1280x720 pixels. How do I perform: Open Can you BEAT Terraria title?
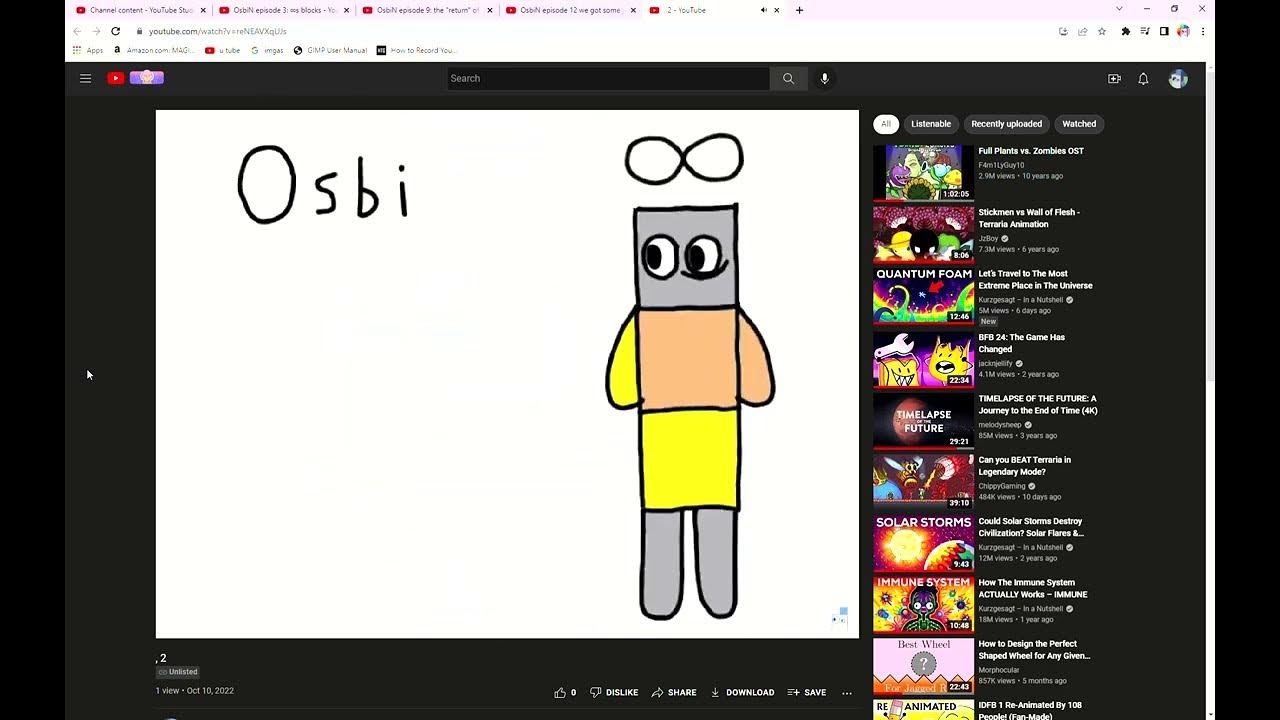click(1025, 466)
